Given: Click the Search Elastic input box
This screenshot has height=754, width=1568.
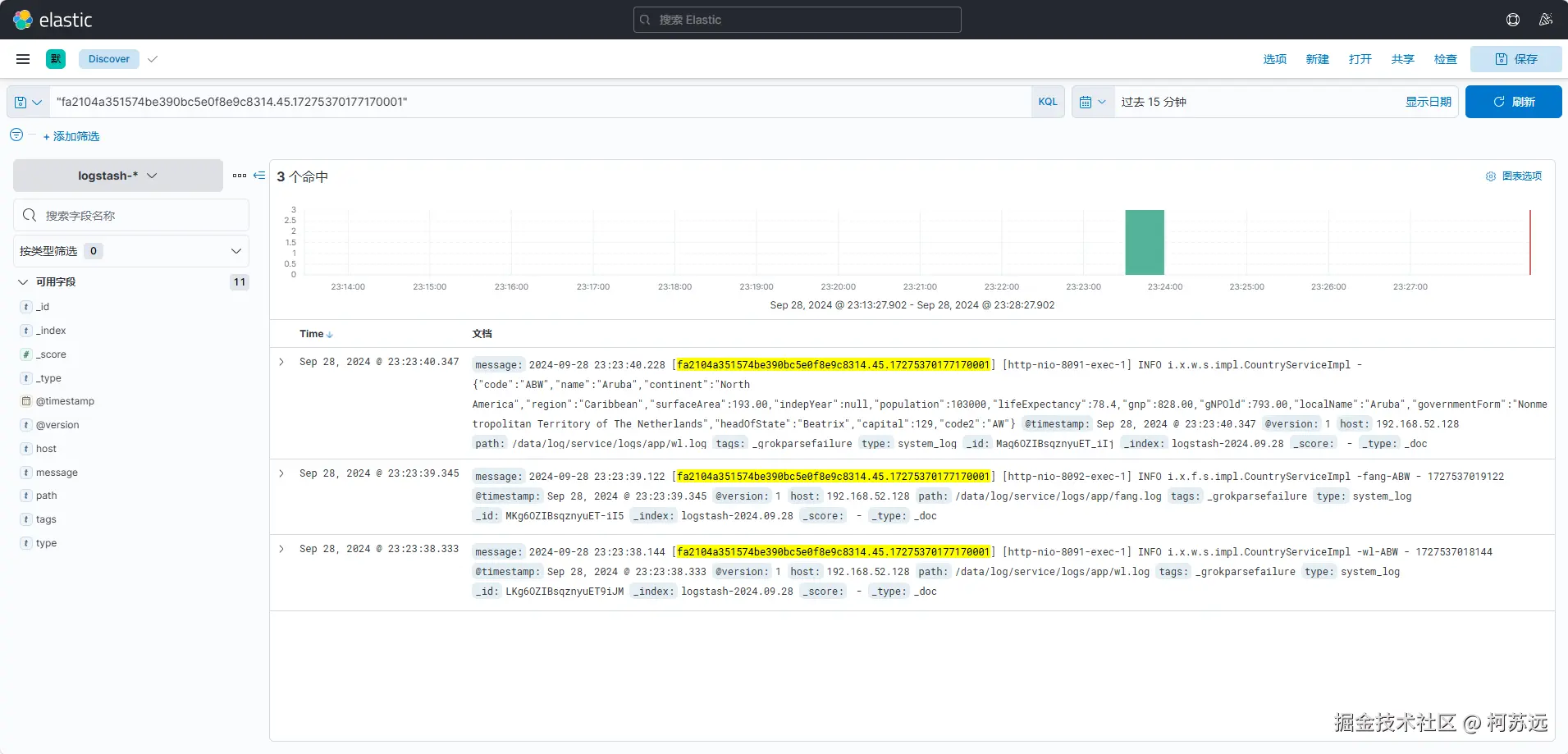Looking at the screenshot, I should 798,20.
